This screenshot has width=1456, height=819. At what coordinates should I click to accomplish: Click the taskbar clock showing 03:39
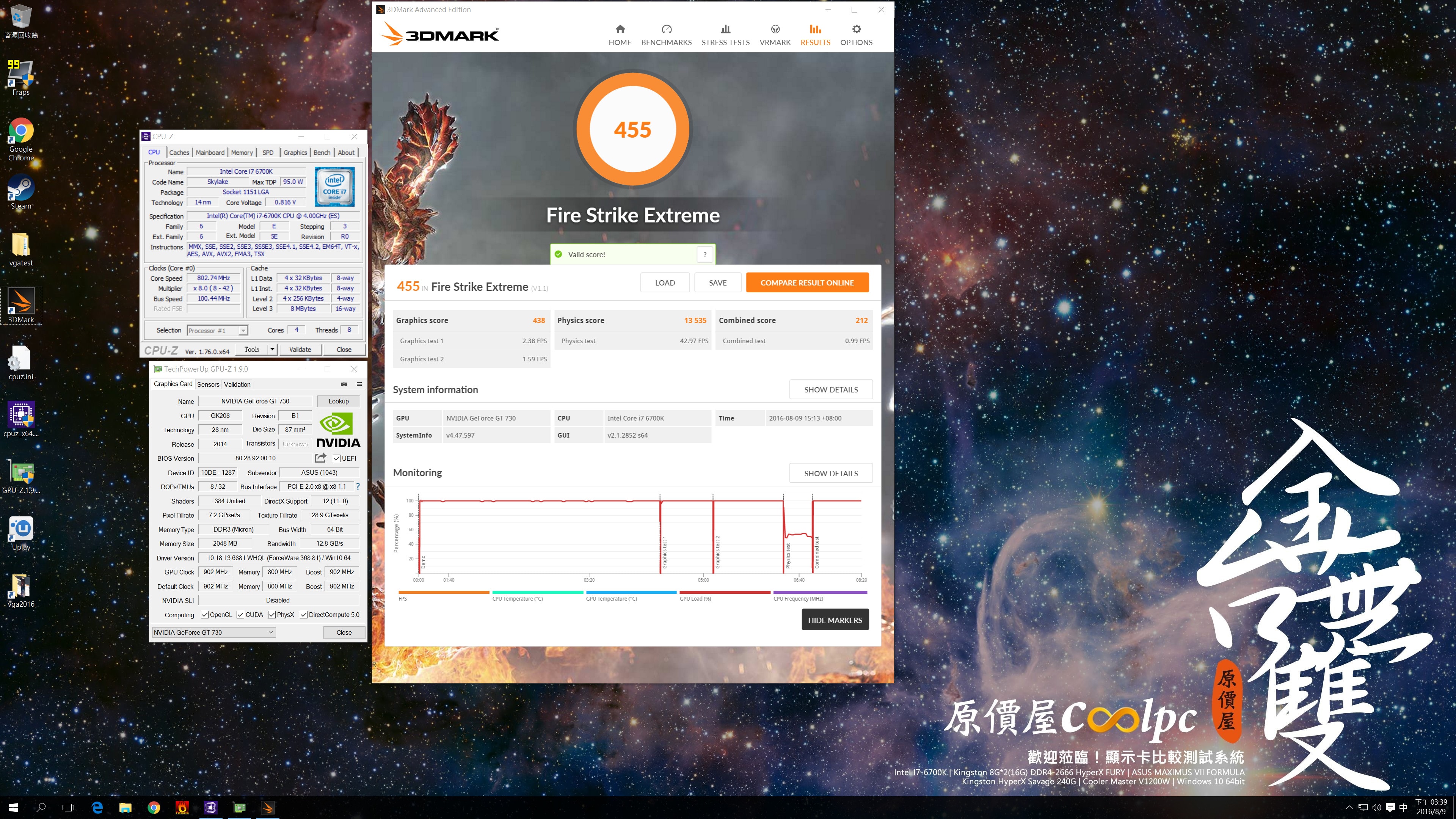1431,806
